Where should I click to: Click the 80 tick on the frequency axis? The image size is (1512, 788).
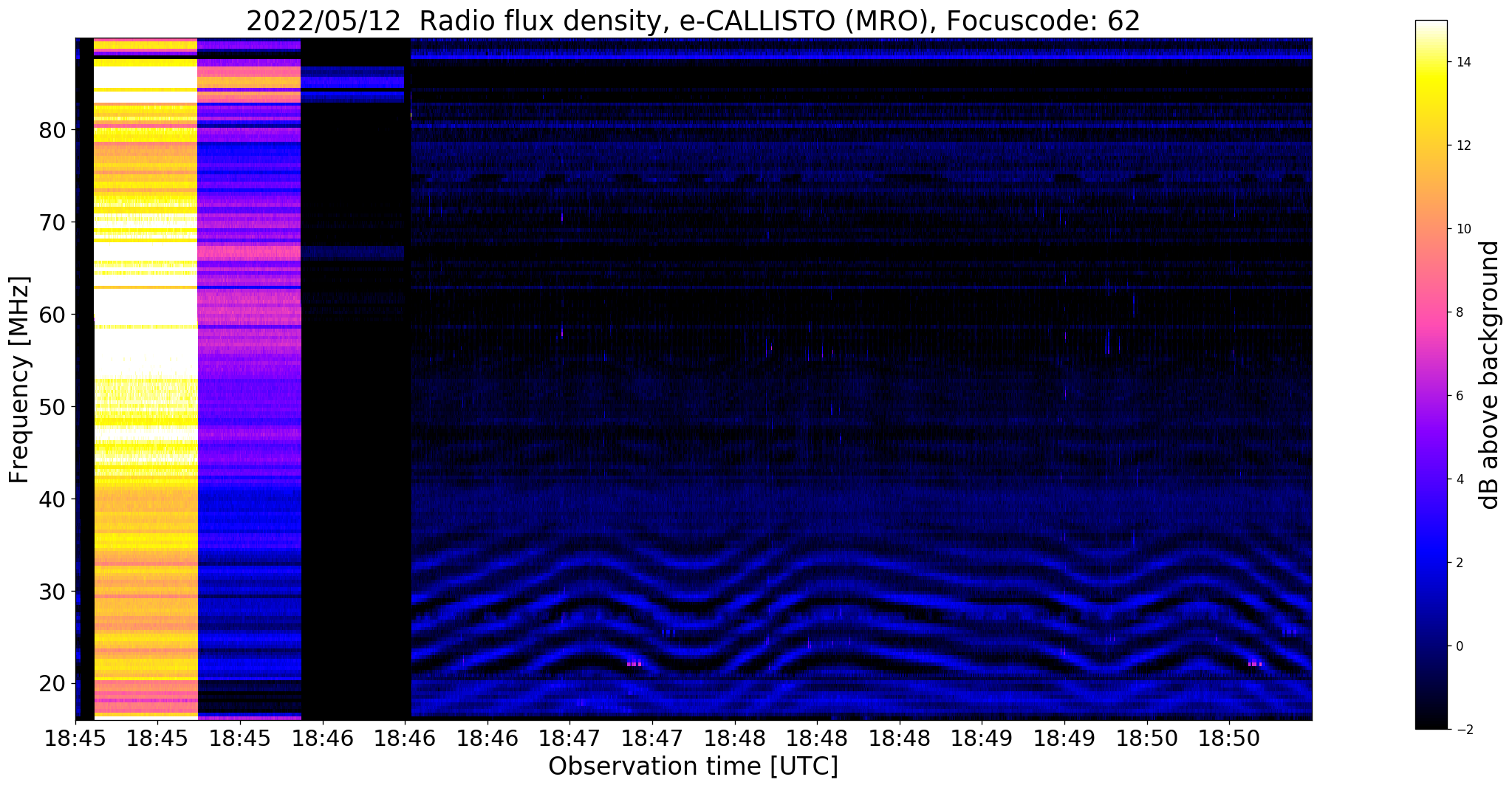(52, 130)
